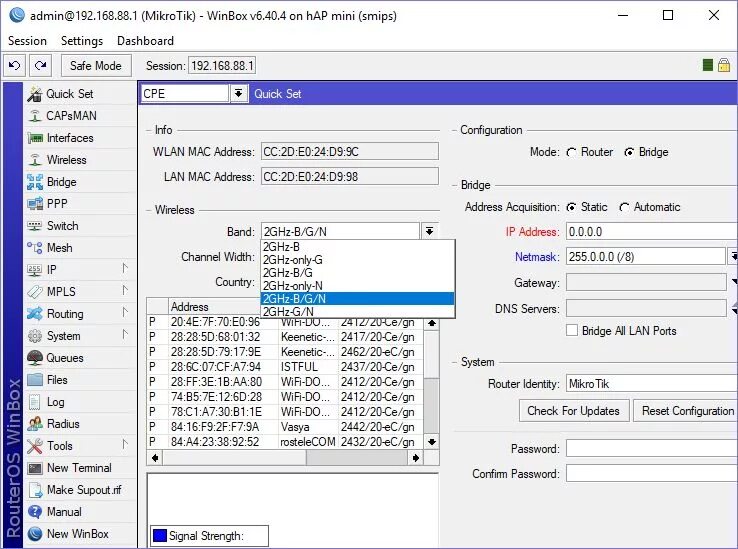
Task: Select 2GHz-only-G from band list
Action: [x=357, y=260]
